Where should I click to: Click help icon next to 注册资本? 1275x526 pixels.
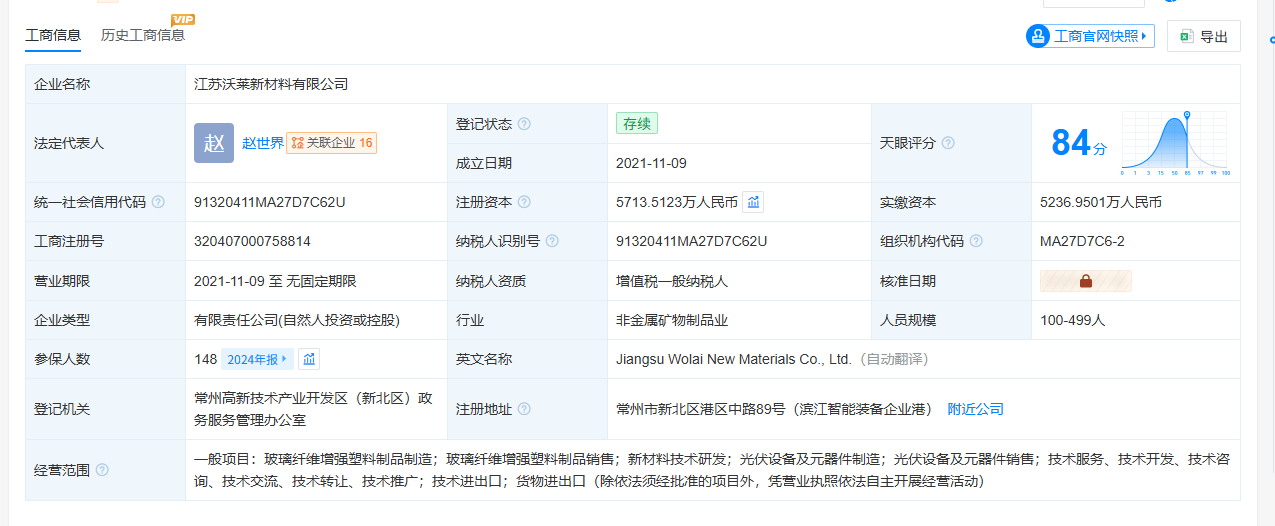pos(524,202)
